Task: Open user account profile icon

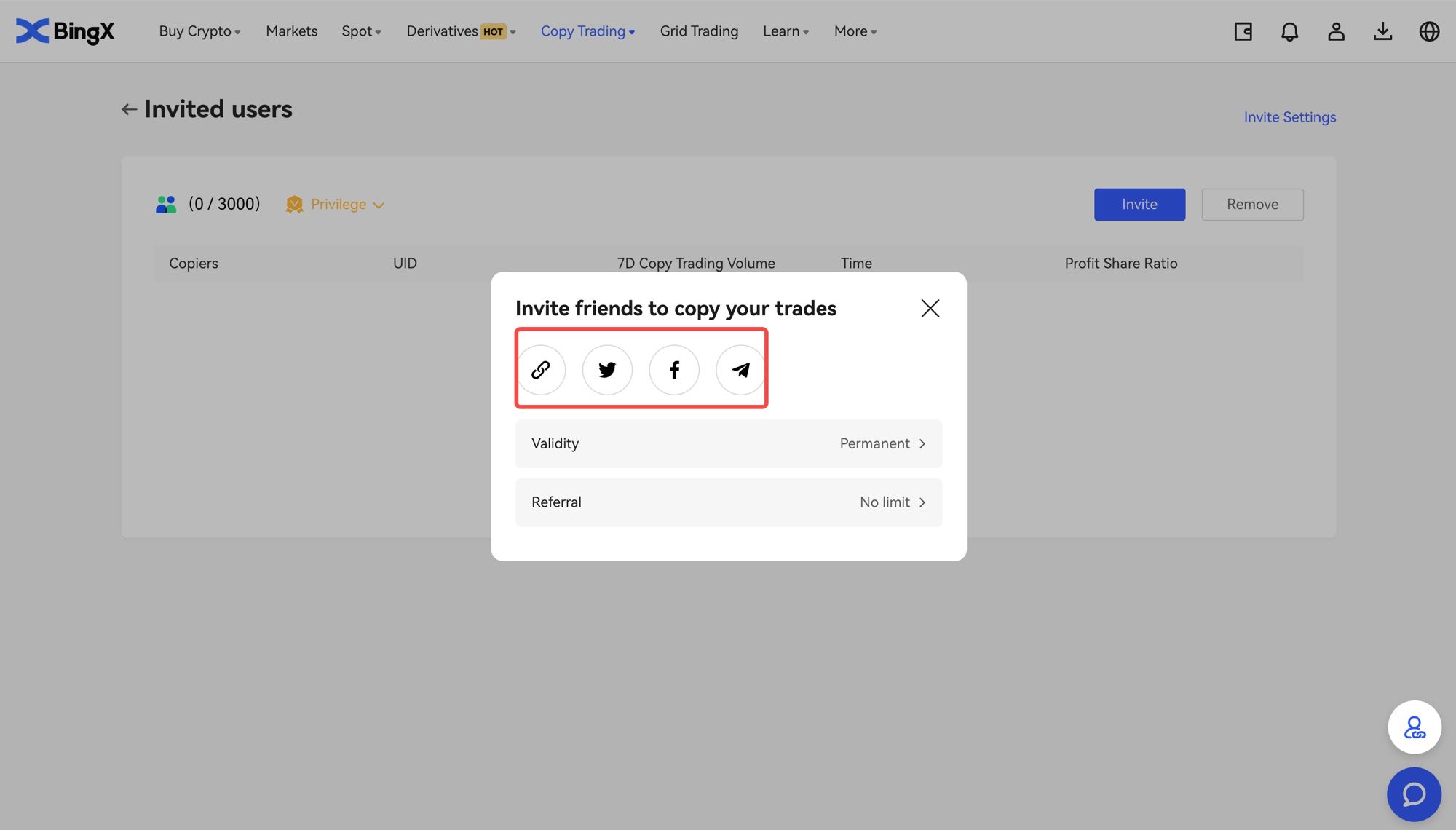Action: pos(1336,31)
